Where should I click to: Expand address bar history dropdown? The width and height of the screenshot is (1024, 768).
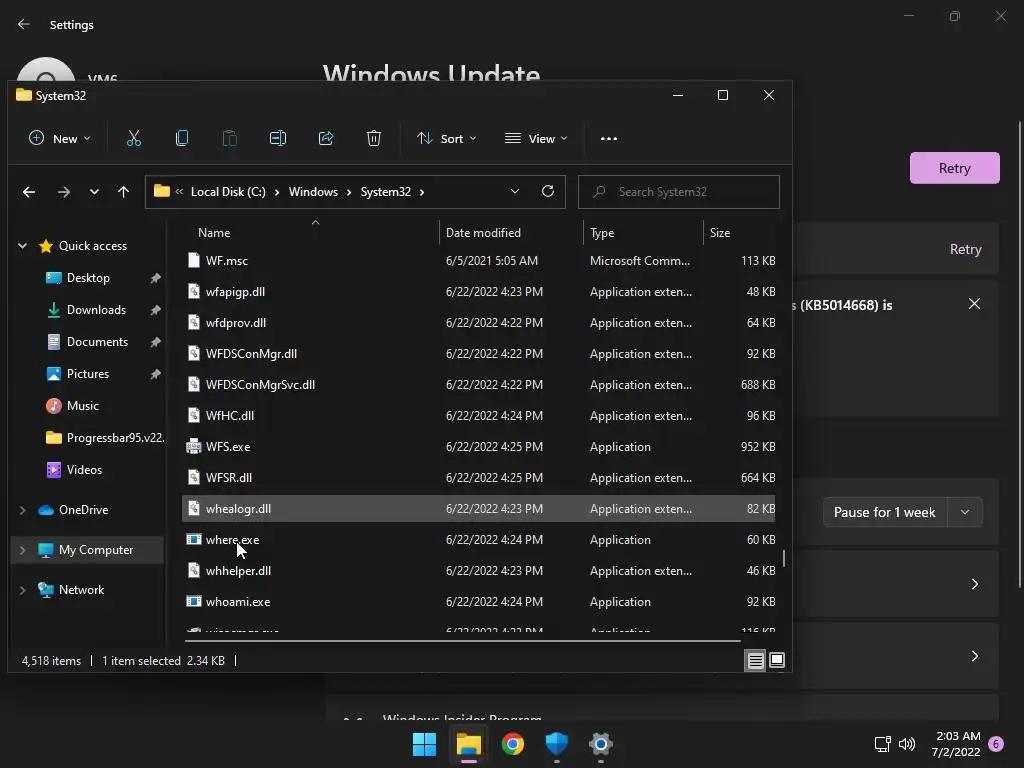[x=515, y=191]
